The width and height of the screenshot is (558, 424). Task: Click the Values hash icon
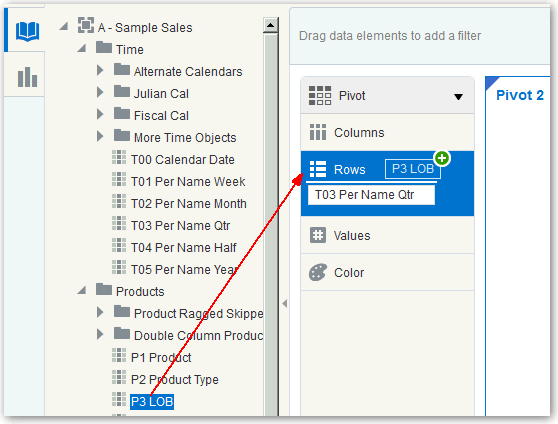(318, 235)
